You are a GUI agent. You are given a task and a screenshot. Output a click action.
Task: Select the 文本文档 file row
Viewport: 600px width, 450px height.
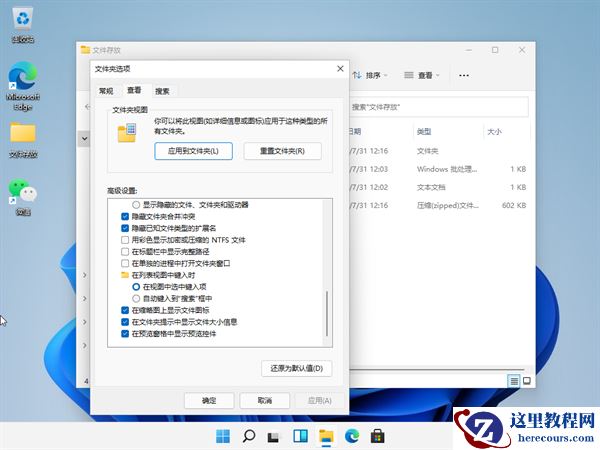click(439, 187)
